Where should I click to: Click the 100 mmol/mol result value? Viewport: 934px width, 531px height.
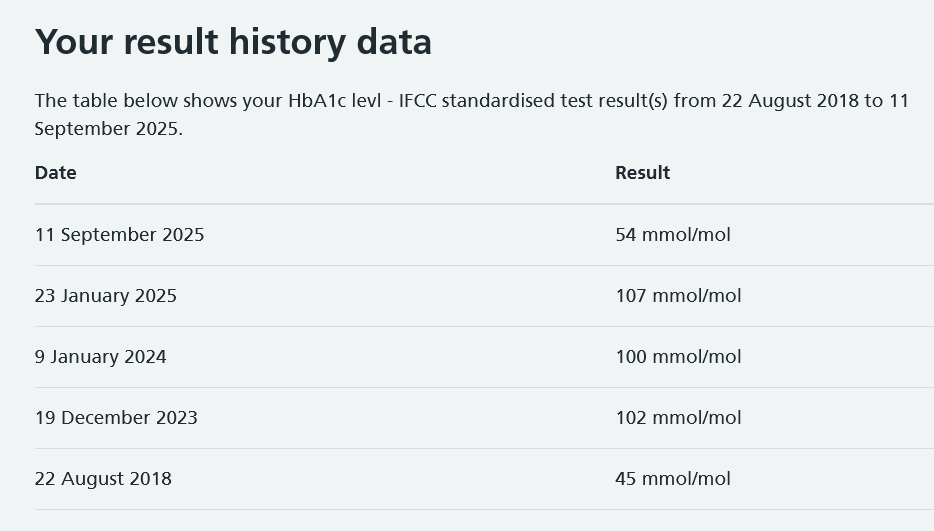(678, 357)
